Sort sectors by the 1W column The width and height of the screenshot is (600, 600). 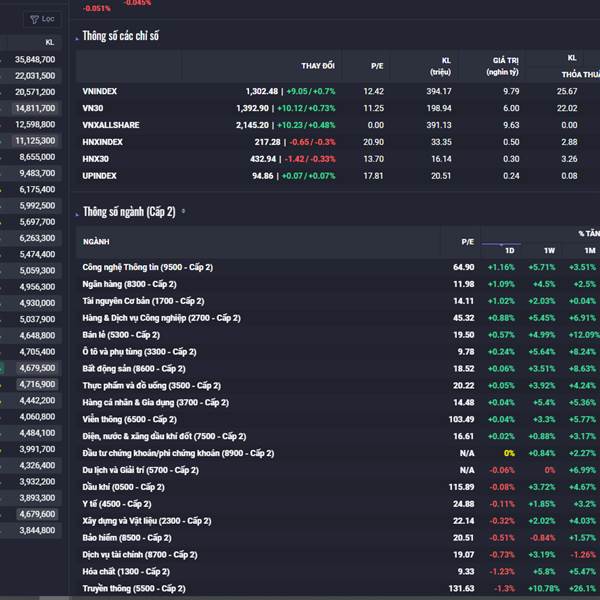pos(549,251)
